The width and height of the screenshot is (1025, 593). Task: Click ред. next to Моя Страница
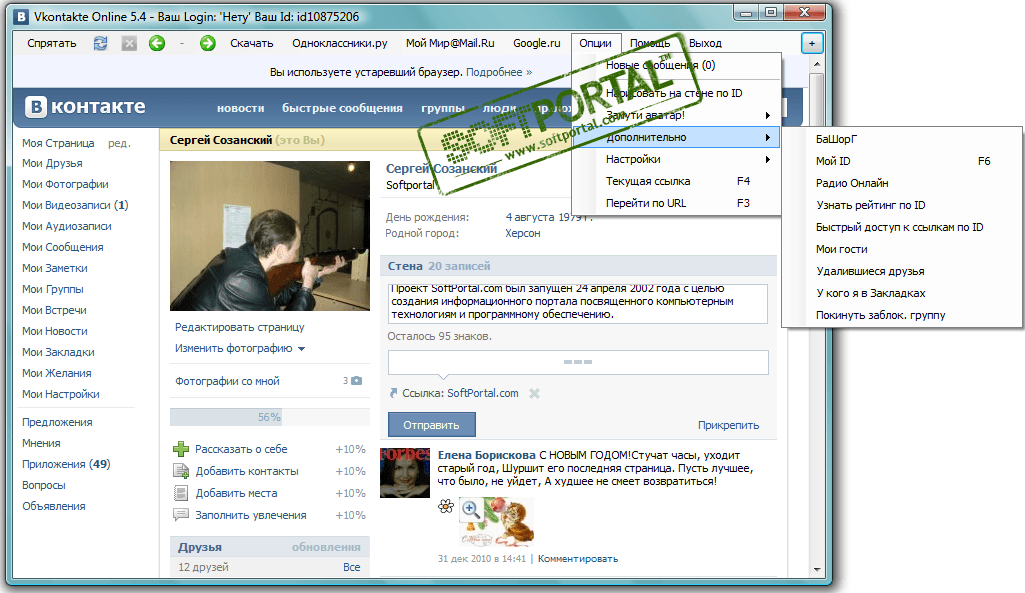point(119,143)
